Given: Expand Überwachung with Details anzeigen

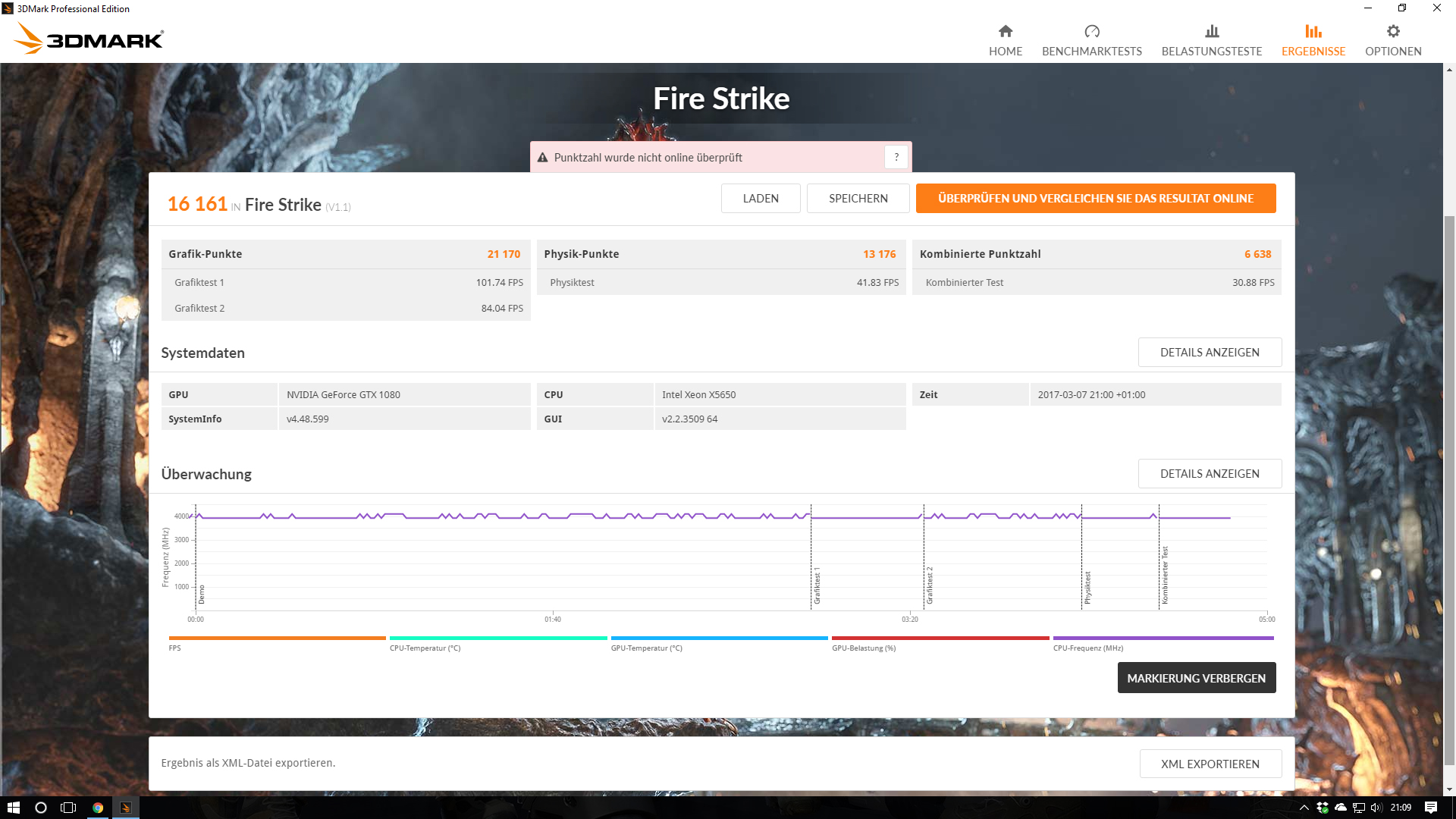Looking at the screenshot, I should (x=1209, y=474).
